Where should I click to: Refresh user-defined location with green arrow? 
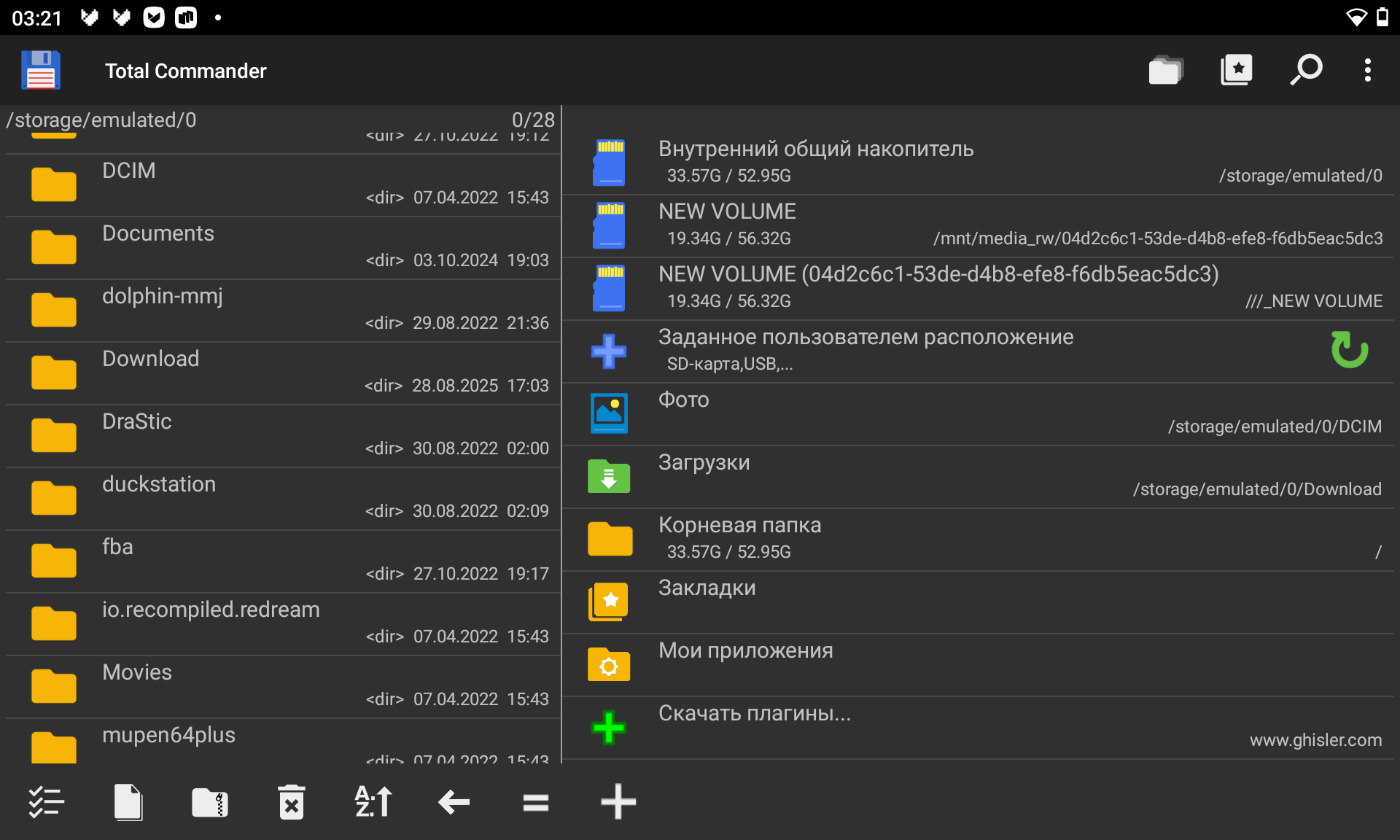tap(1349, 350)
